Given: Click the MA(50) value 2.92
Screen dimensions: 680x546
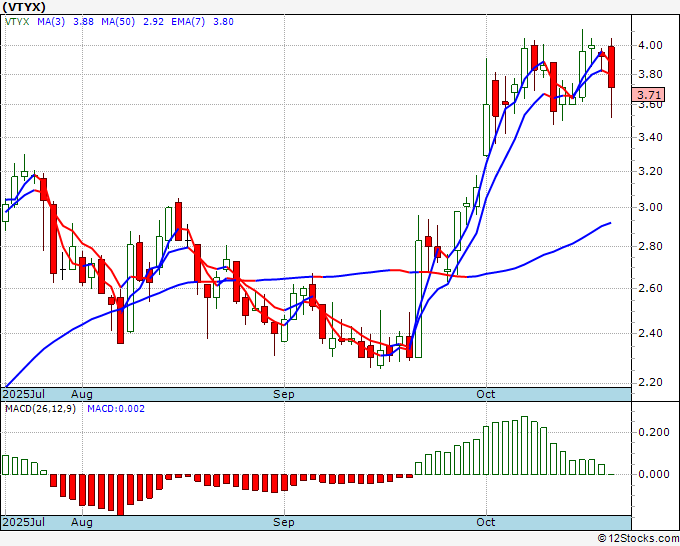Looking at the screenshot, I should point(153,22).
